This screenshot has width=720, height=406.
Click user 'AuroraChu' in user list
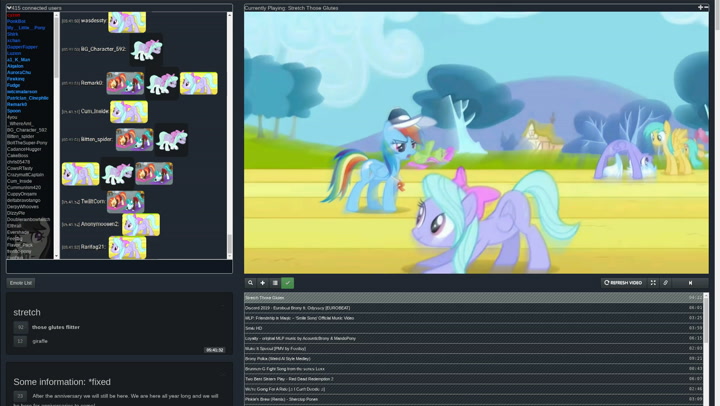19,73
